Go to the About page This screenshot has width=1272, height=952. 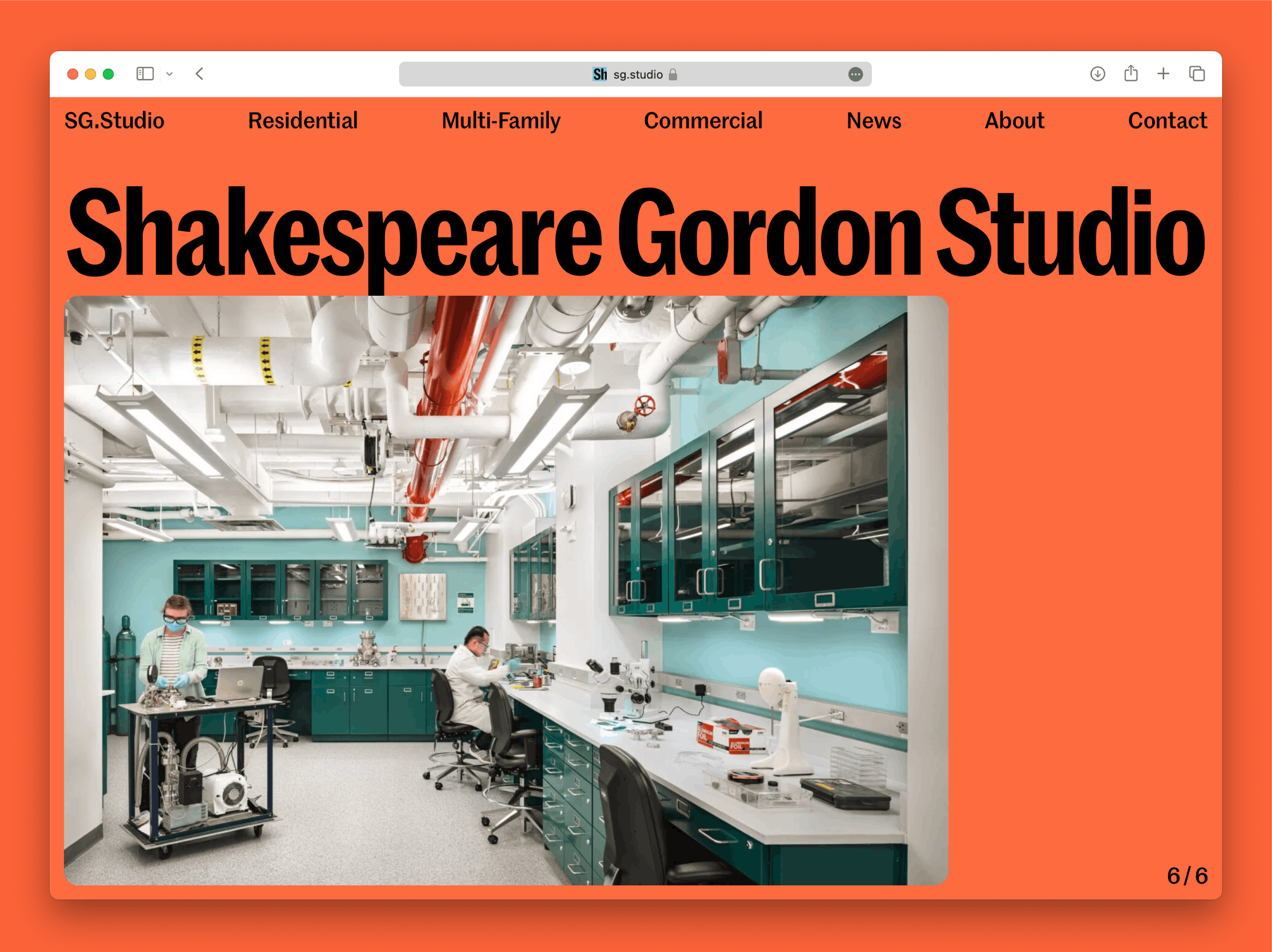(1014, 121)
